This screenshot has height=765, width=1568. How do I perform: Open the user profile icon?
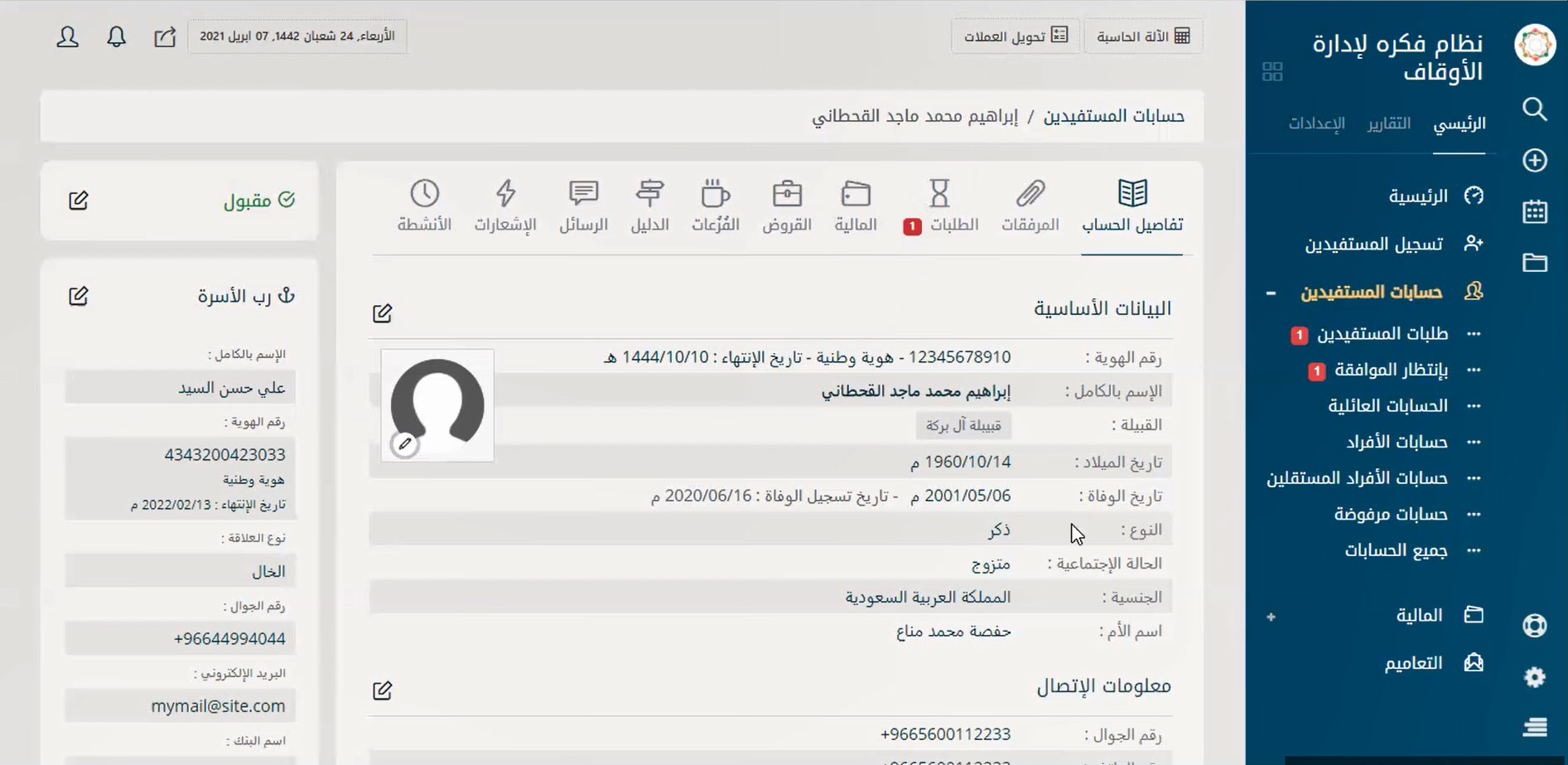[68, 37]
